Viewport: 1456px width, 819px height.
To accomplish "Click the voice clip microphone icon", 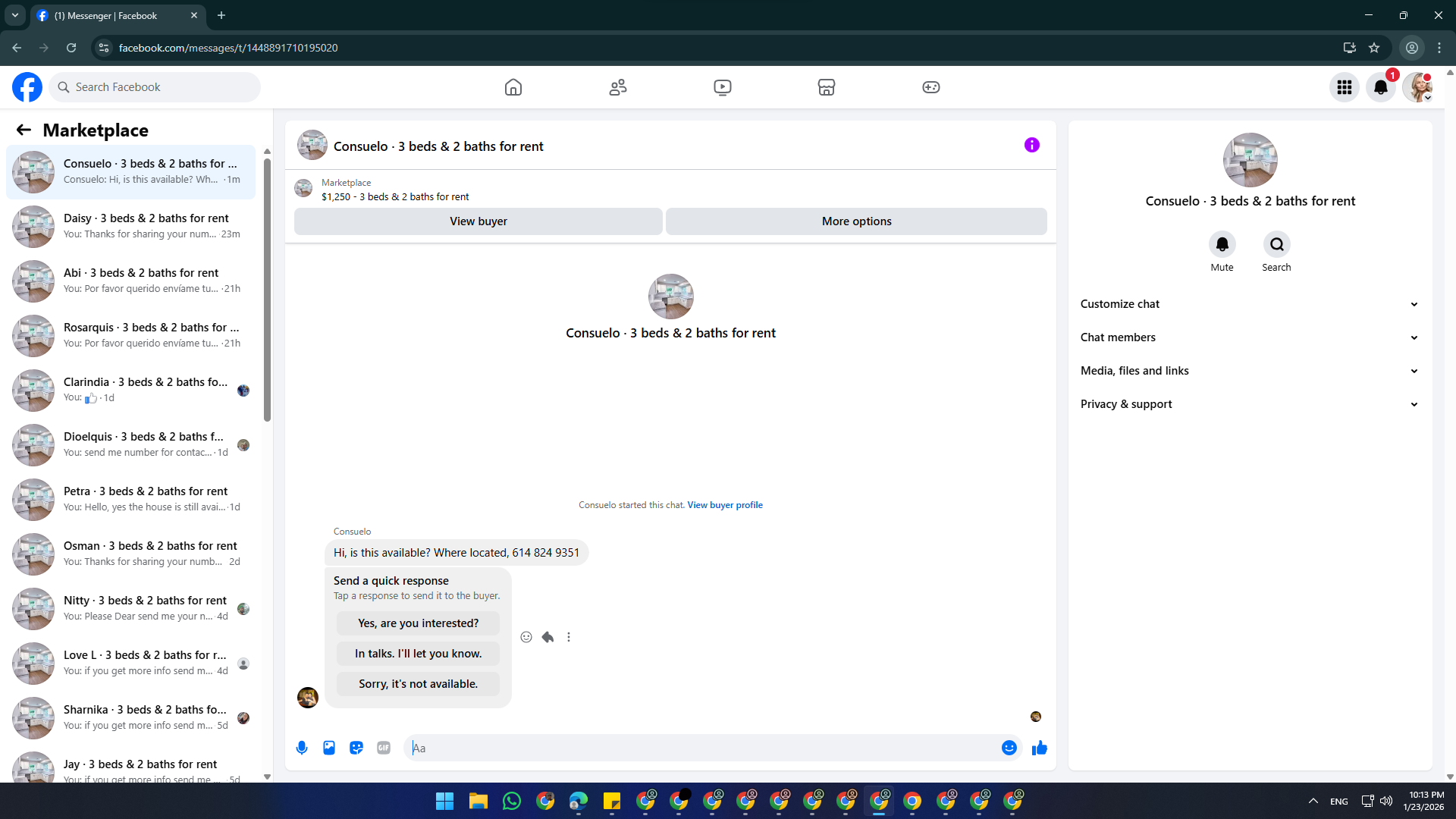I will 302,748.
